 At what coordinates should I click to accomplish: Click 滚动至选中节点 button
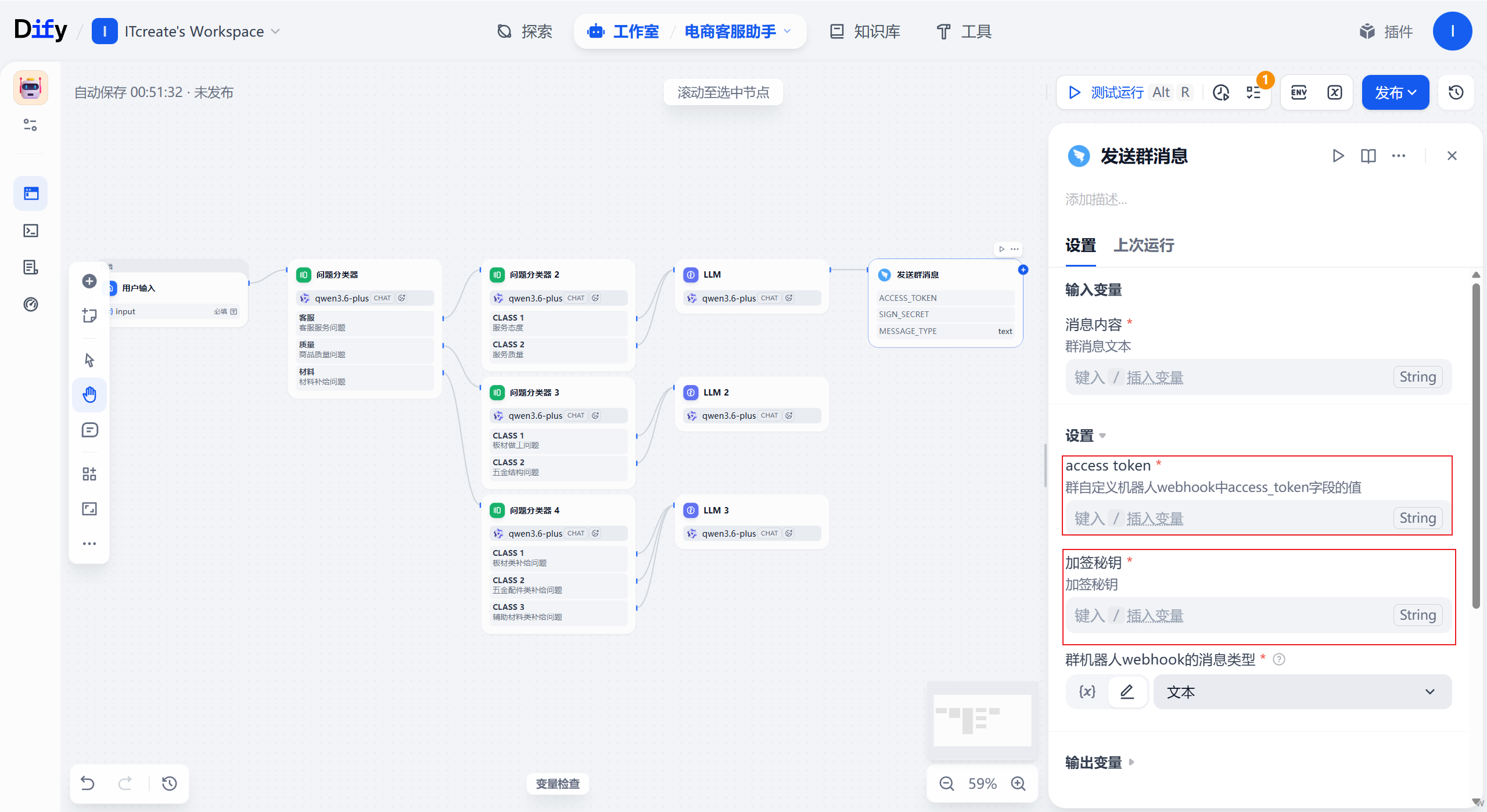723,92
